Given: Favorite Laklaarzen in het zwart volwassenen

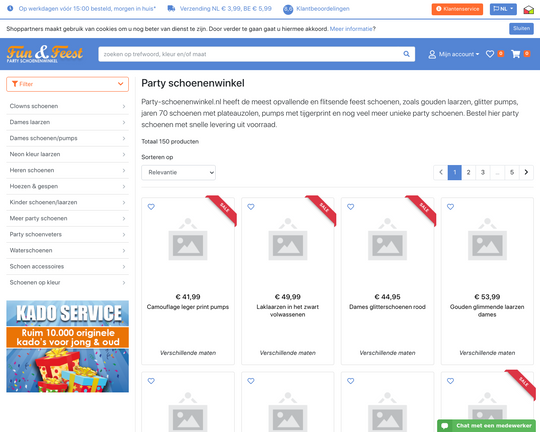Looking at the screenshot, I should (x=251, y=207).
